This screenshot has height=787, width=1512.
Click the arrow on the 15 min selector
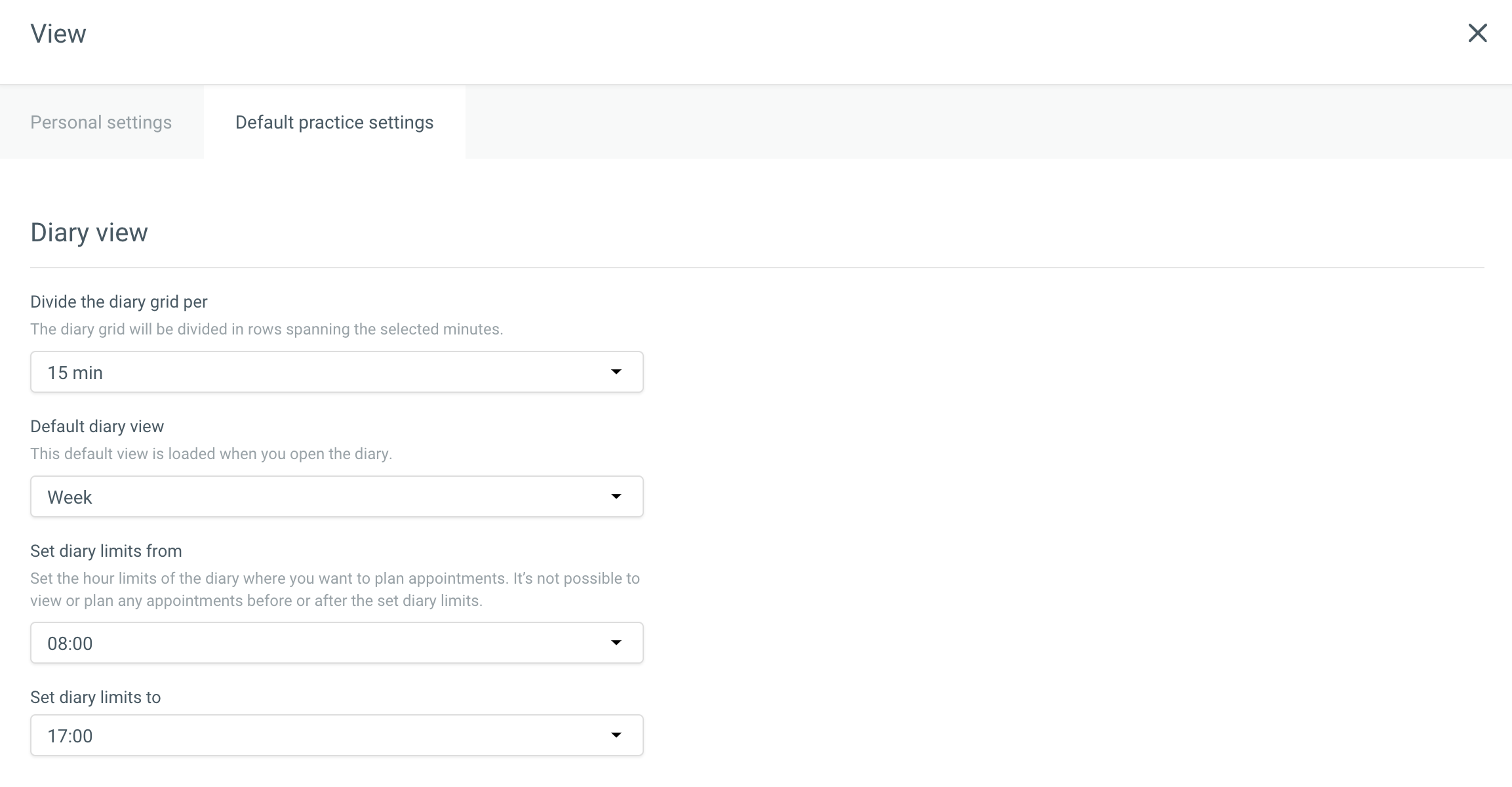pyautogui.click(x=616, y=372)
